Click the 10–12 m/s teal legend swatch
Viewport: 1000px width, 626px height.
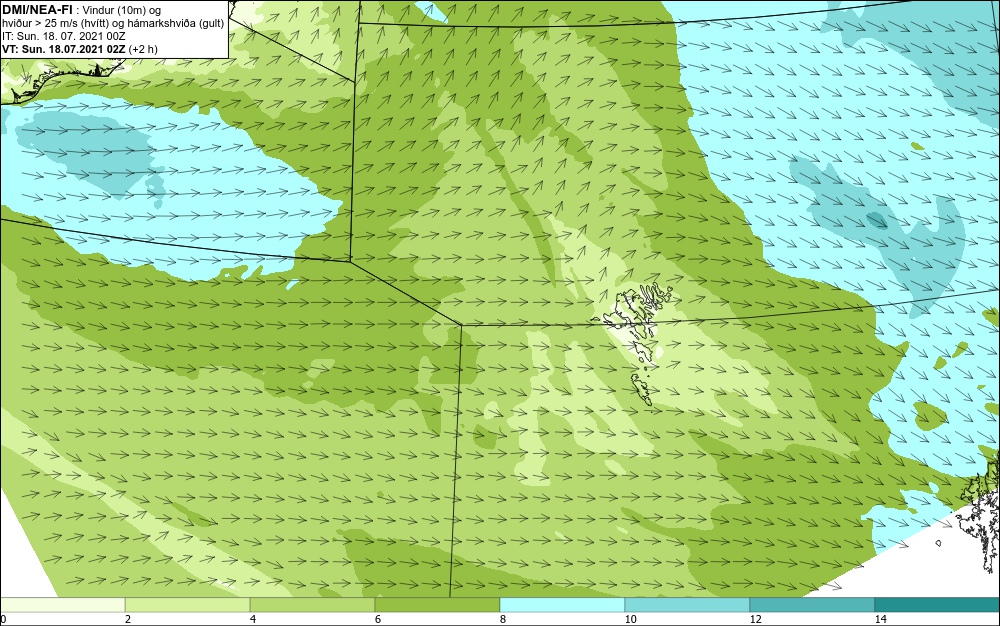(x=688, y=605)
